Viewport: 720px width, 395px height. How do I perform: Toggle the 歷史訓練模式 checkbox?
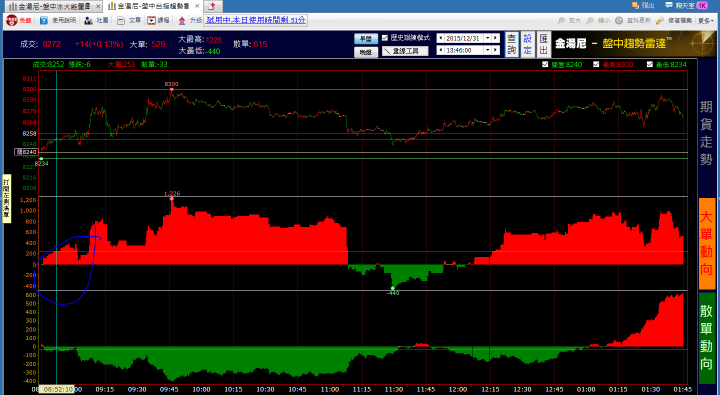click(x=385, y=38)
